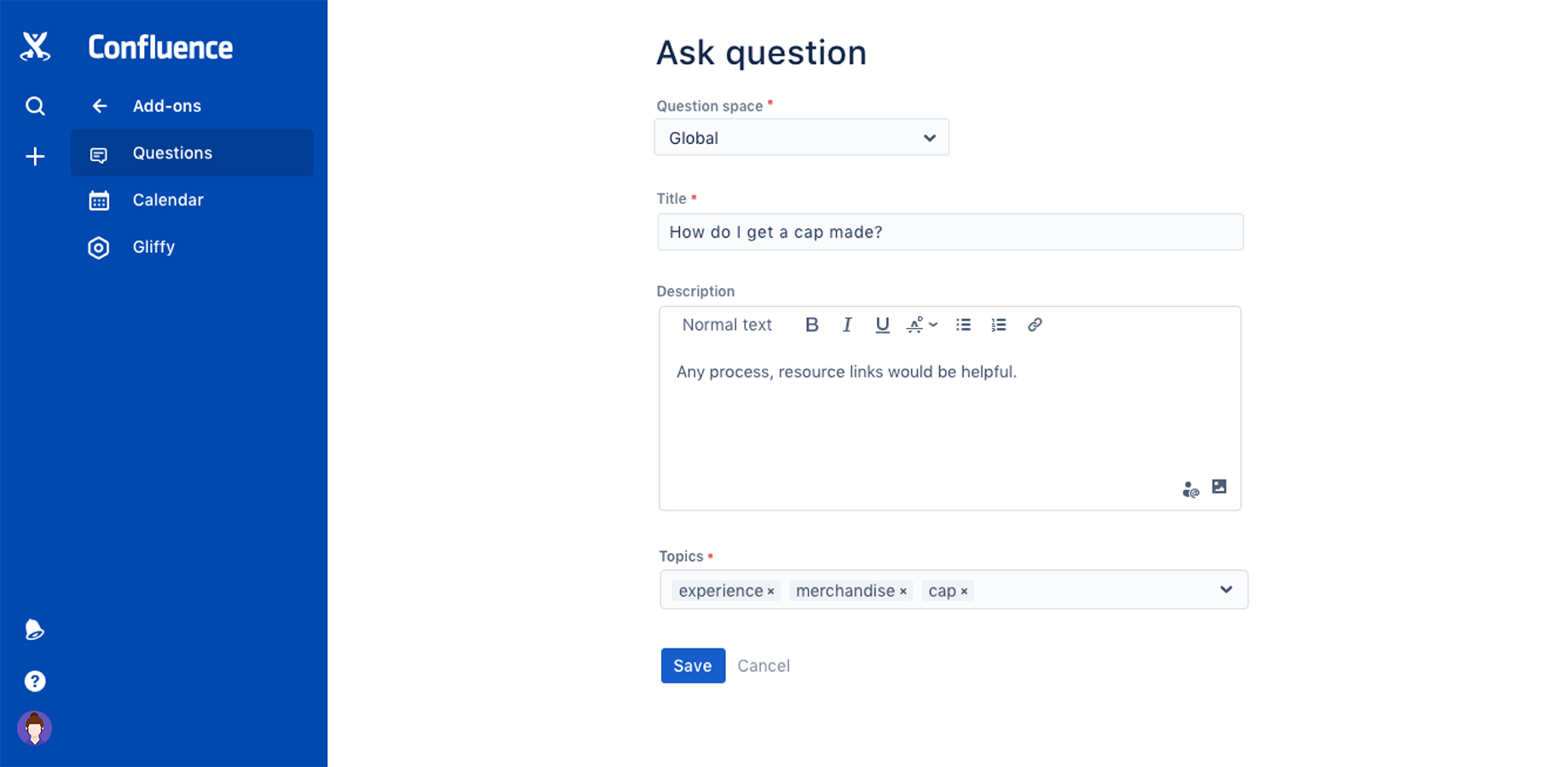Expand the Topics dropdown arrow
1568x767 pixels.
point(1225,590)
